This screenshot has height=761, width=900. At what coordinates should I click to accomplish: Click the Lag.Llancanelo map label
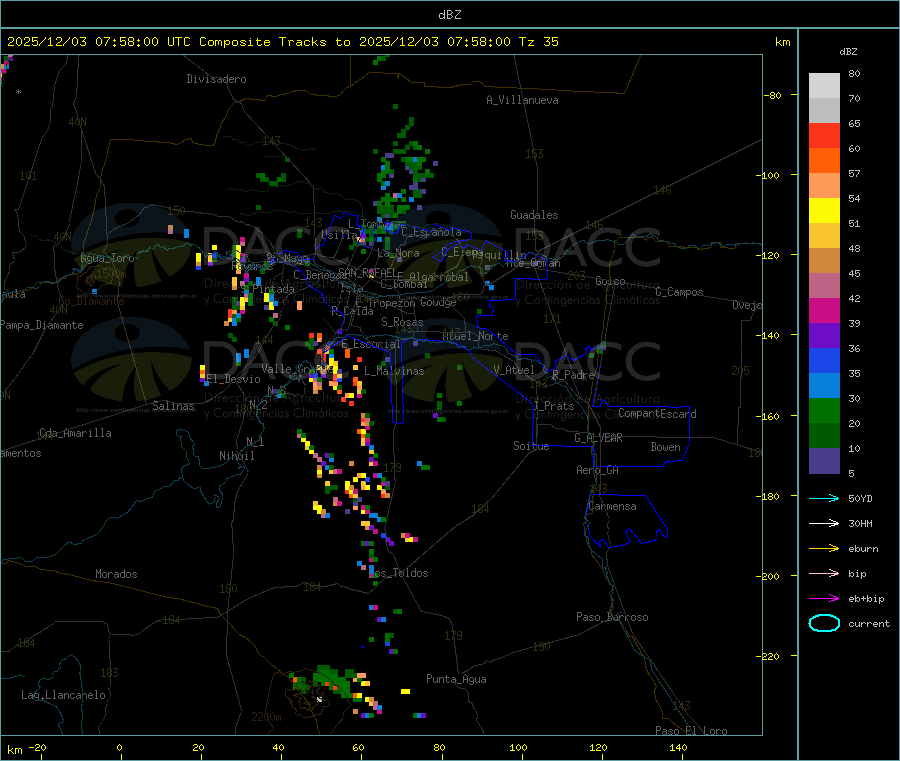click(x=64, y=695)
